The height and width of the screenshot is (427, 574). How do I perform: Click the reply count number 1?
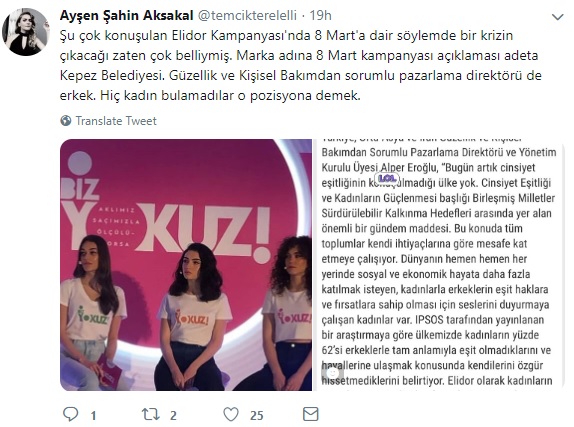point(93,415)
